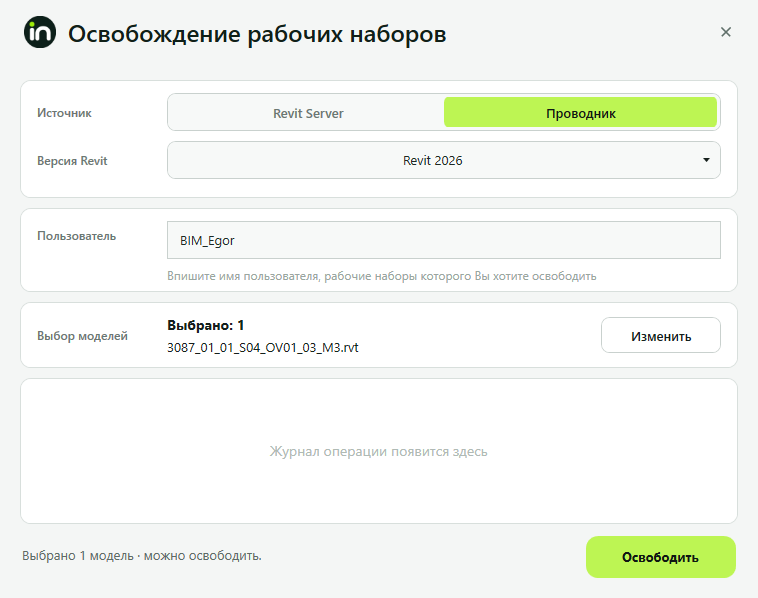Click the Пользователь label
Viewport: 758px width, 598px height.
pyautogui.click(x=76, y=236)
